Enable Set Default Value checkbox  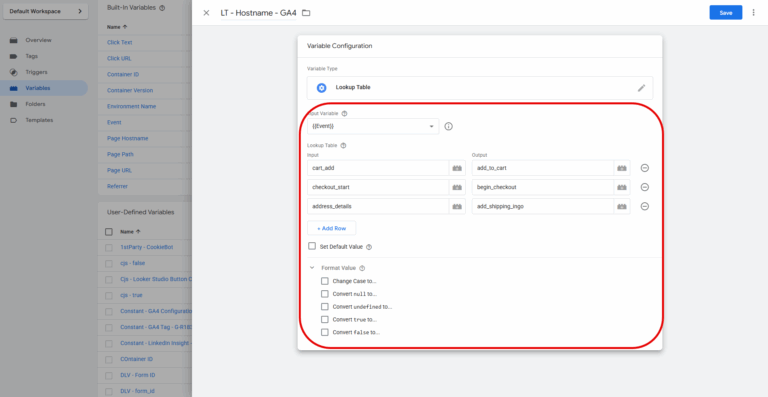(x=312, y=246)
